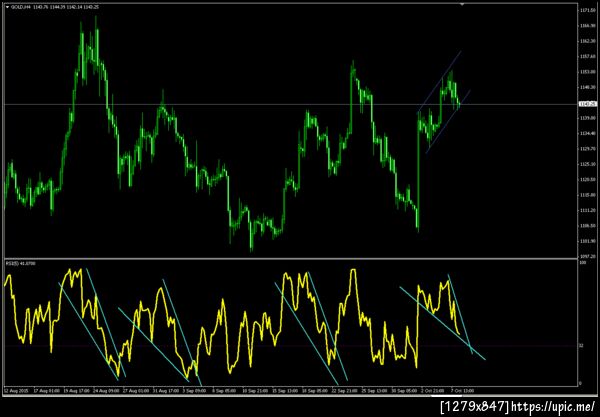Click the chart shift triangle marker
The width and height of the screenshot is (600, 417).
[462, 4]
